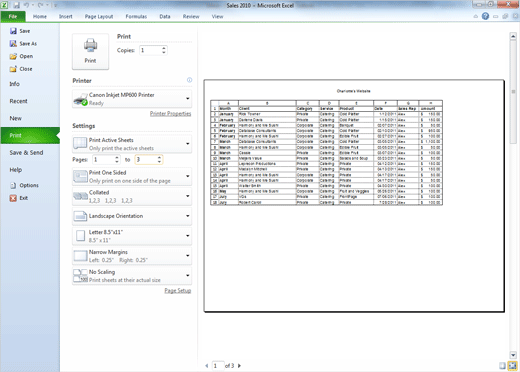This screenshot has width=520, height=372.
Task: Go to previous preview page arrow
Action: (207, 366)
